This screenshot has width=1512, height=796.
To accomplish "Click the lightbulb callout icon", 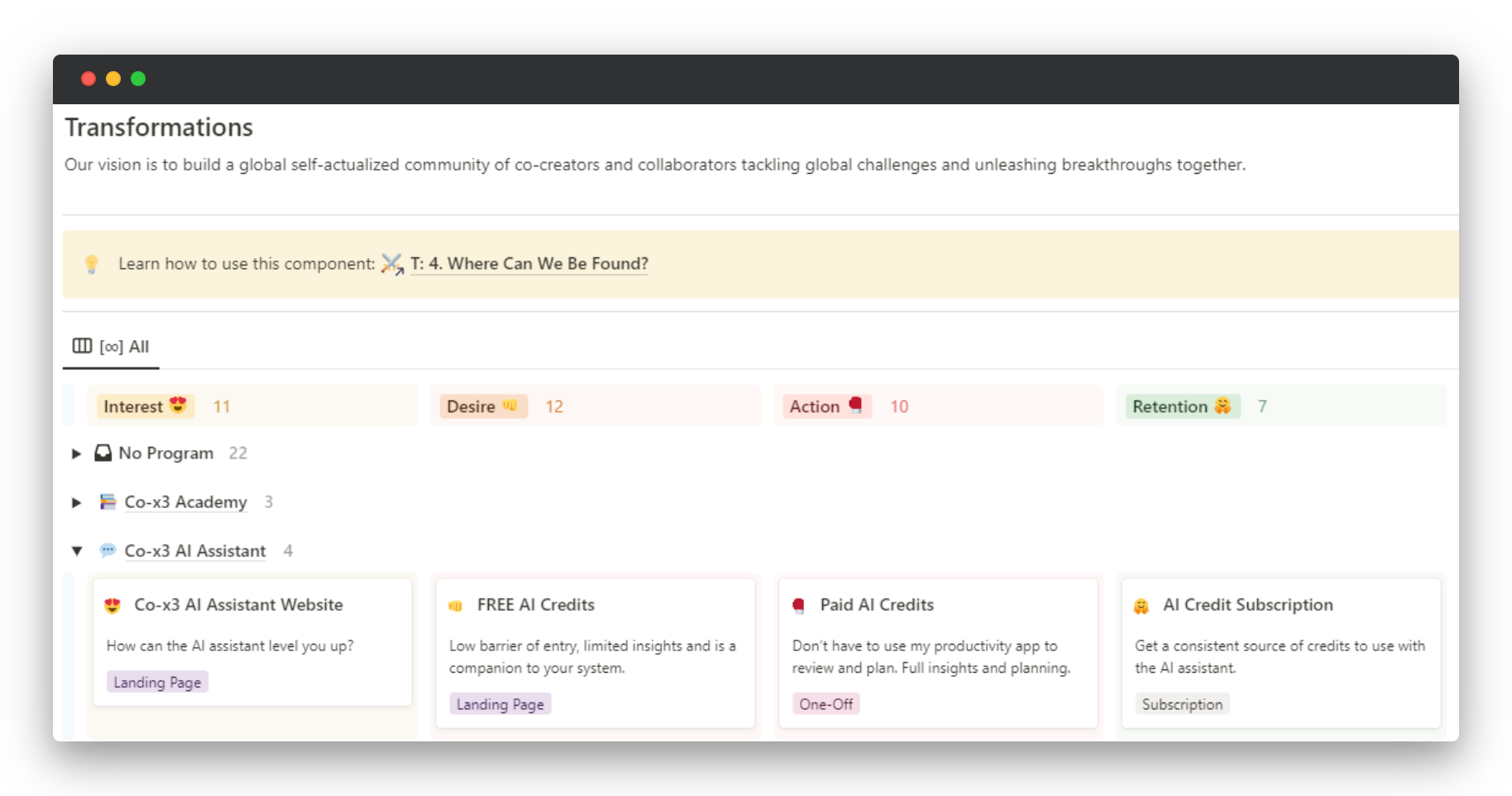I will pos(92,264).
